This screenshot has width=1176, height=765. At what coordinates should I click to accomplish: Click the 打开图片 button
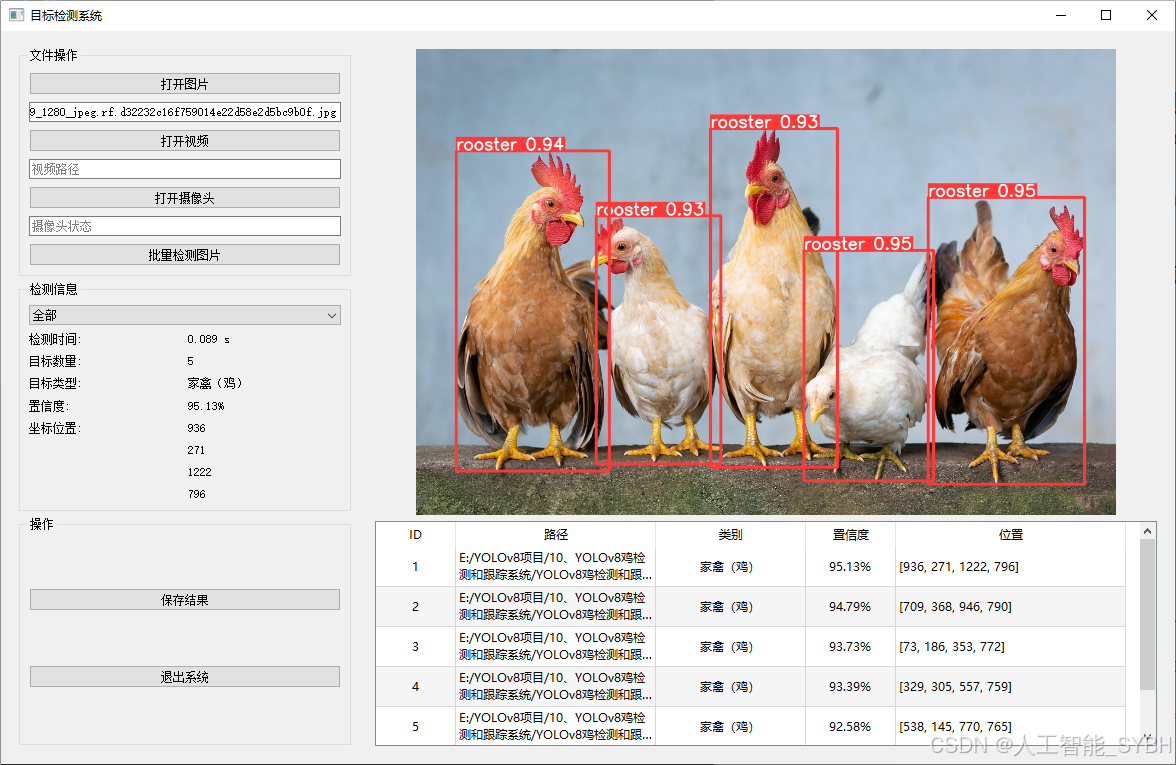point(184,83)
